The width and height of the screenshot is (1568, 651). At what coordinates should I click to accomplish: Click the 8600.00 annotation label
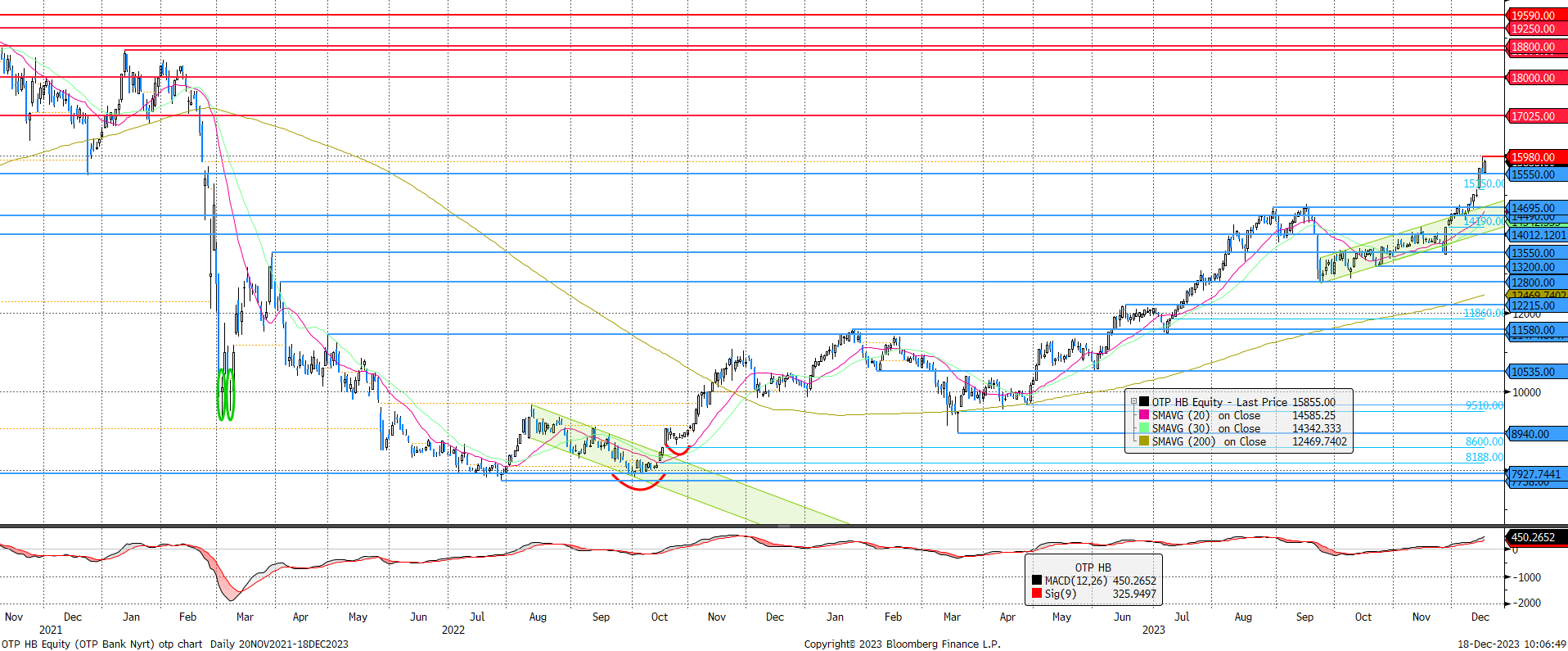1484,441
